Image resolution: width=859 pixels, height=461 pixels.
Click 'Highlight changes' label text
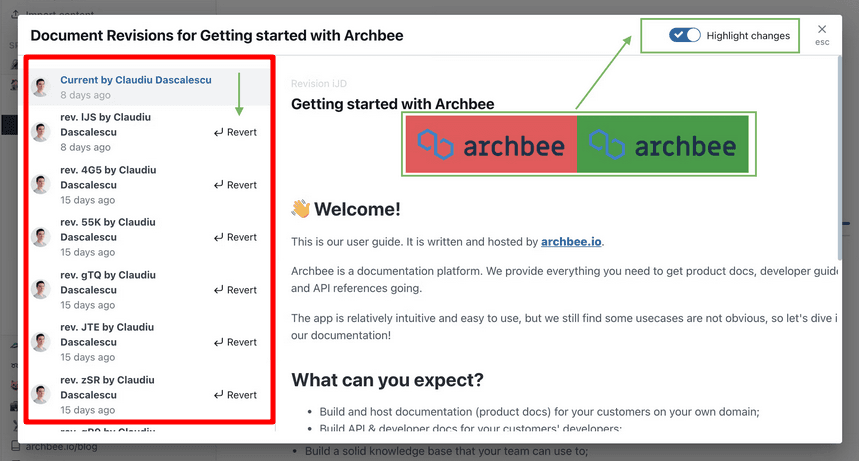click(x=748, y=36)
